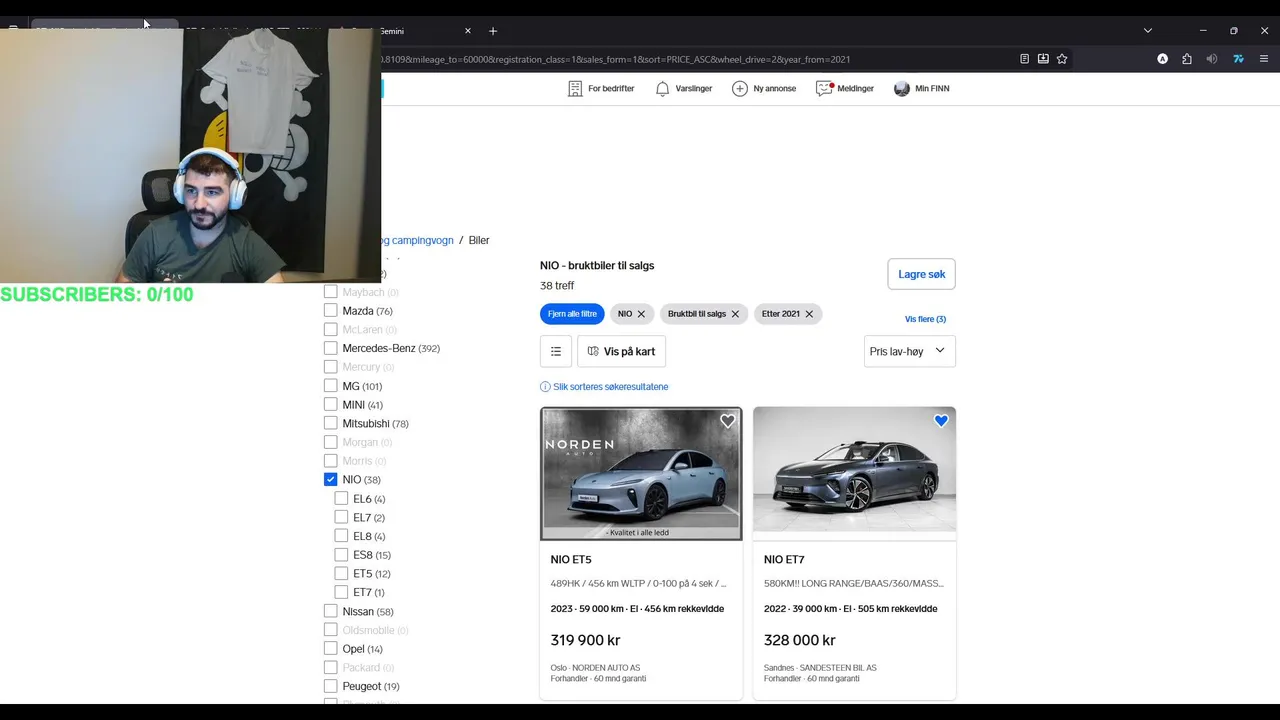Screen dimensions: 1280x720
Task: Remove Etter 2021 filter chip
Action: 809,314
